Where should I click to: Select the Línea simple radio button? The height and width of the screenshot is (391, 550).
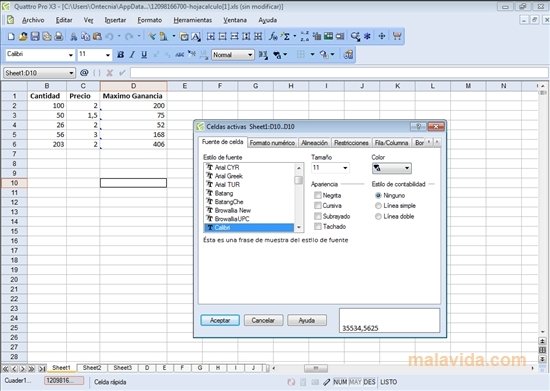pos(378,206)
